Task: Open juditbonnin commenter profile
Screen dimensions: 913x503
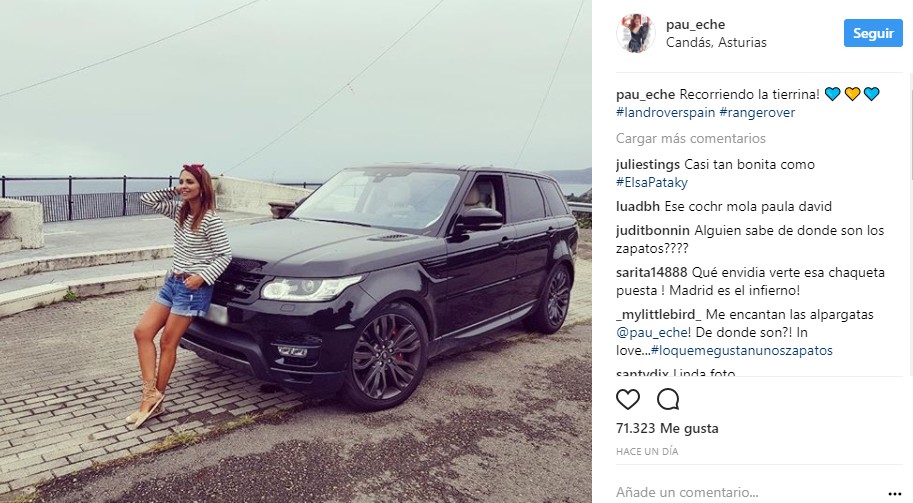Action: coord(653,231)
